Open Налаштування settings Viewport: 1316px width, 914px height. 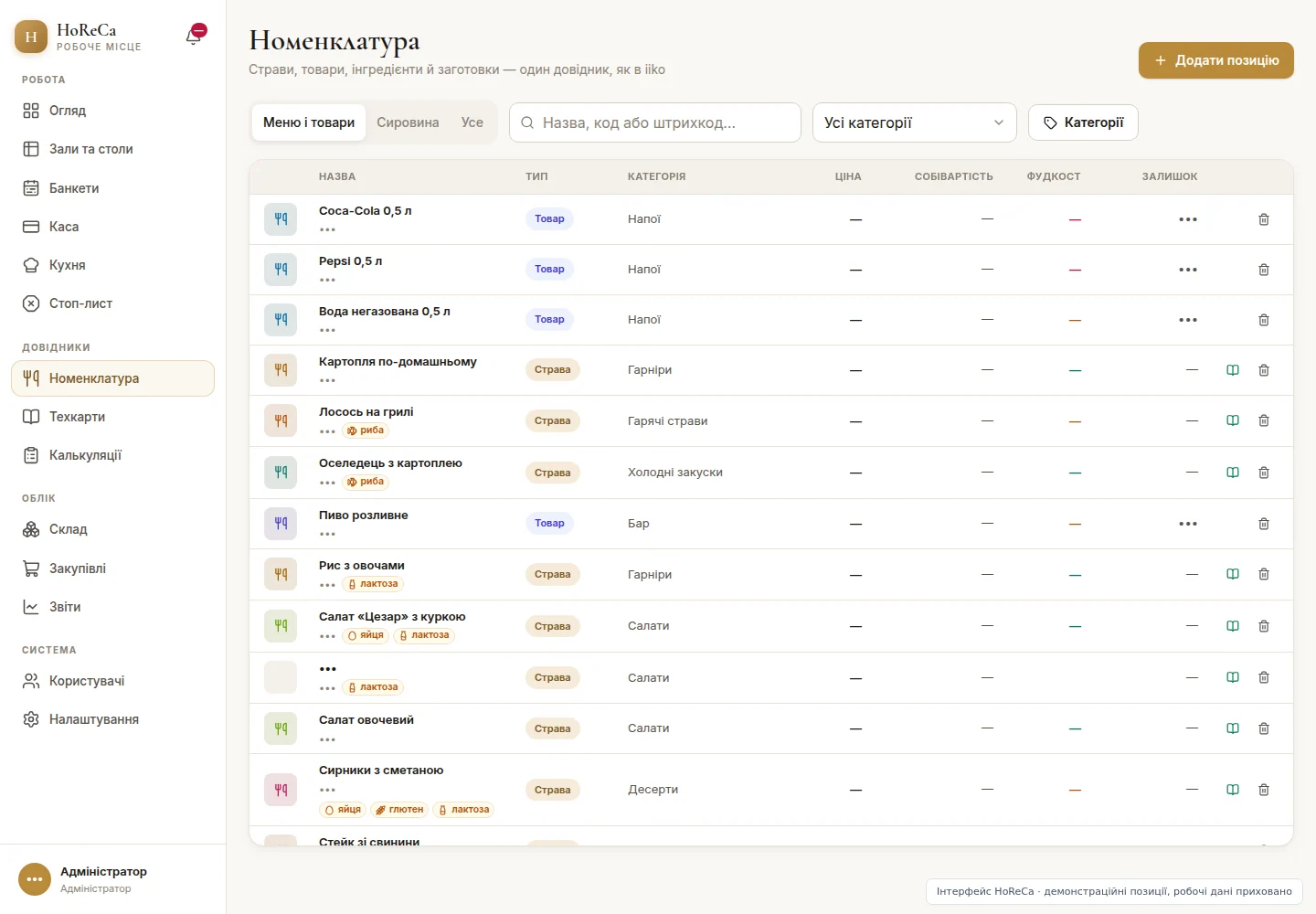(x=112, y=719)
